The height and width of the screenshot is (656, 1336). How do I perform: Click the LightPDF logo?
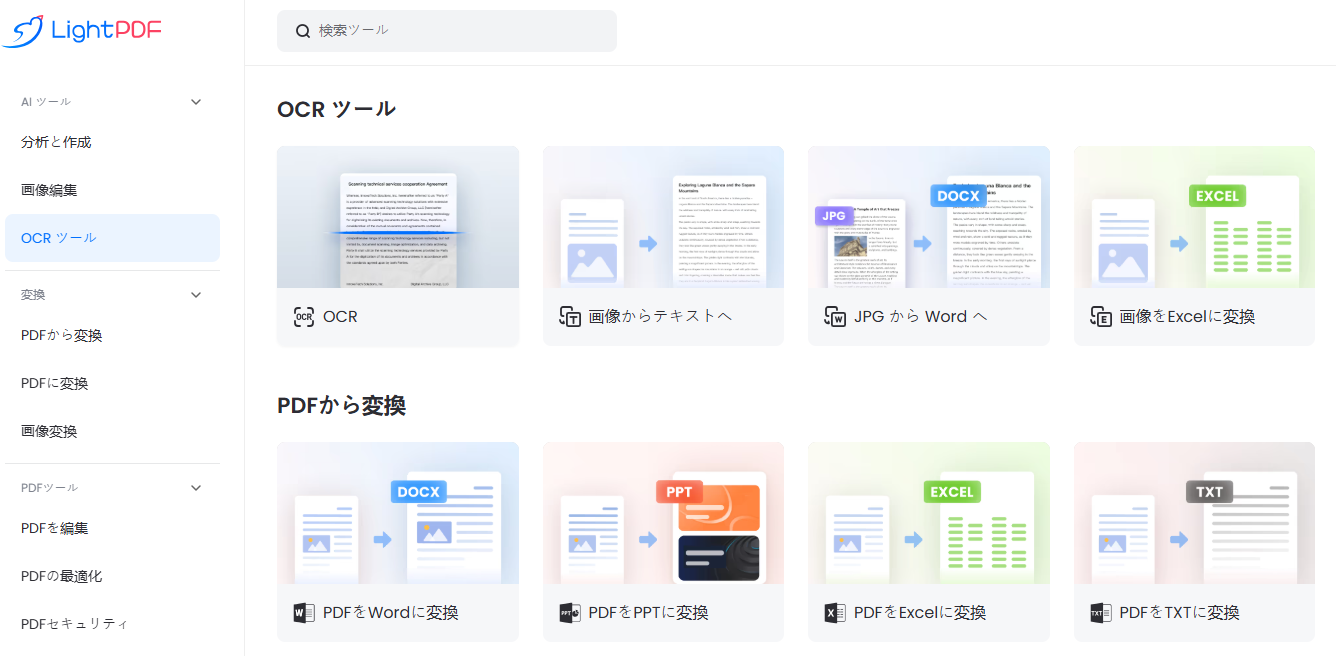coord(82,31)
